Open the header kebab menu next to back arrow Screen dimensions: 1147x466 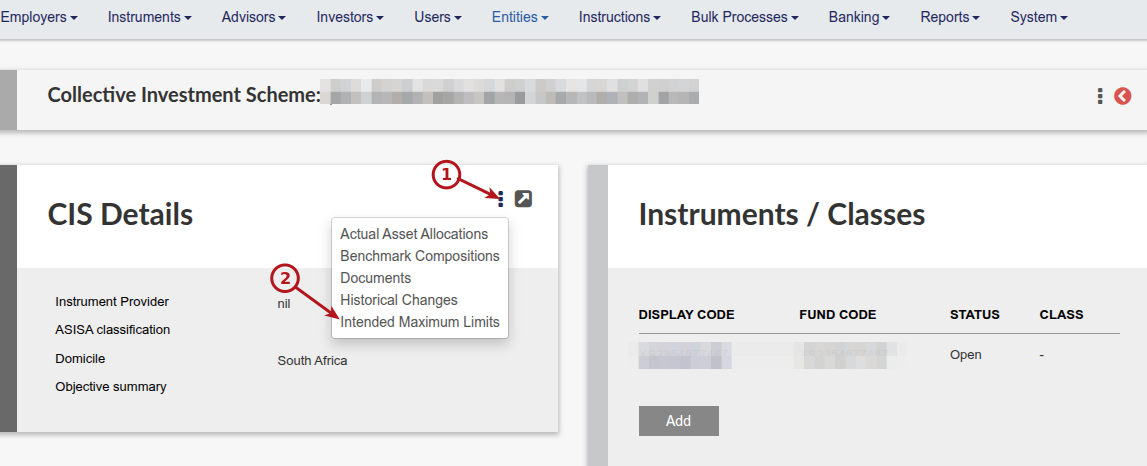click(1099, 96)
